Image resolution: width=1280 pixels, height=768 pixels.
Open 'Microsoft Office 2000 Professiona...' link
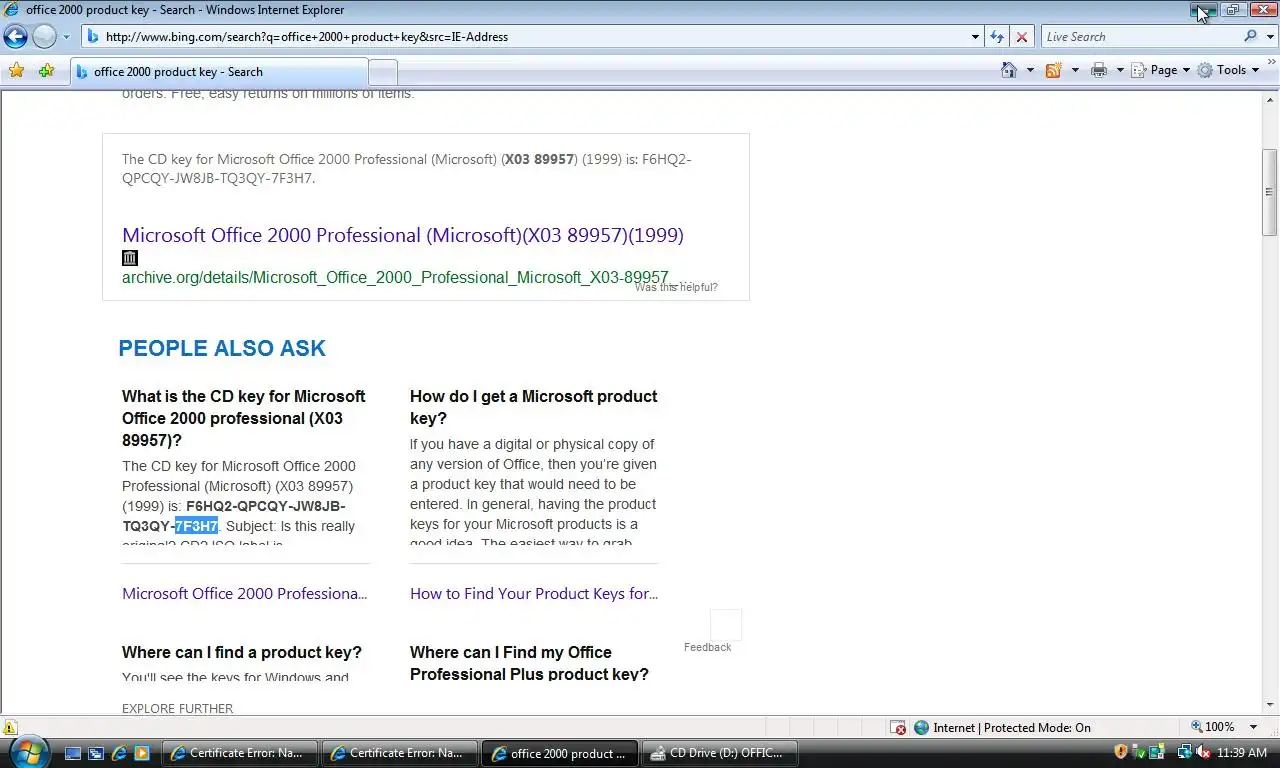[245, 593]
